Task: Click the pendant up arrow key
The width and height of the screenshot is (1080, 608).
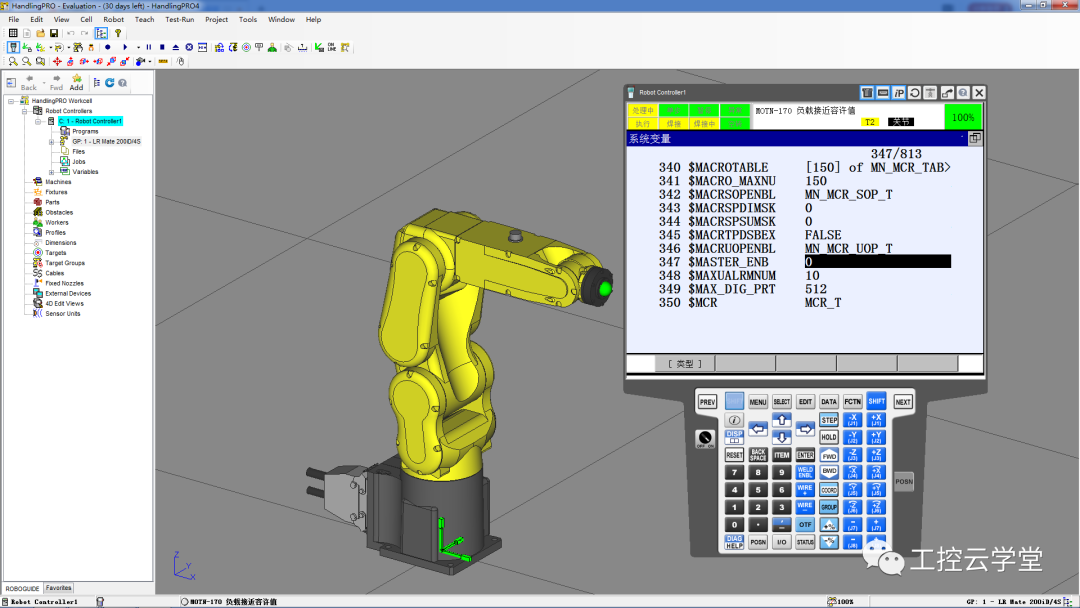Action: pyautogui.click(x=782, y=420)
